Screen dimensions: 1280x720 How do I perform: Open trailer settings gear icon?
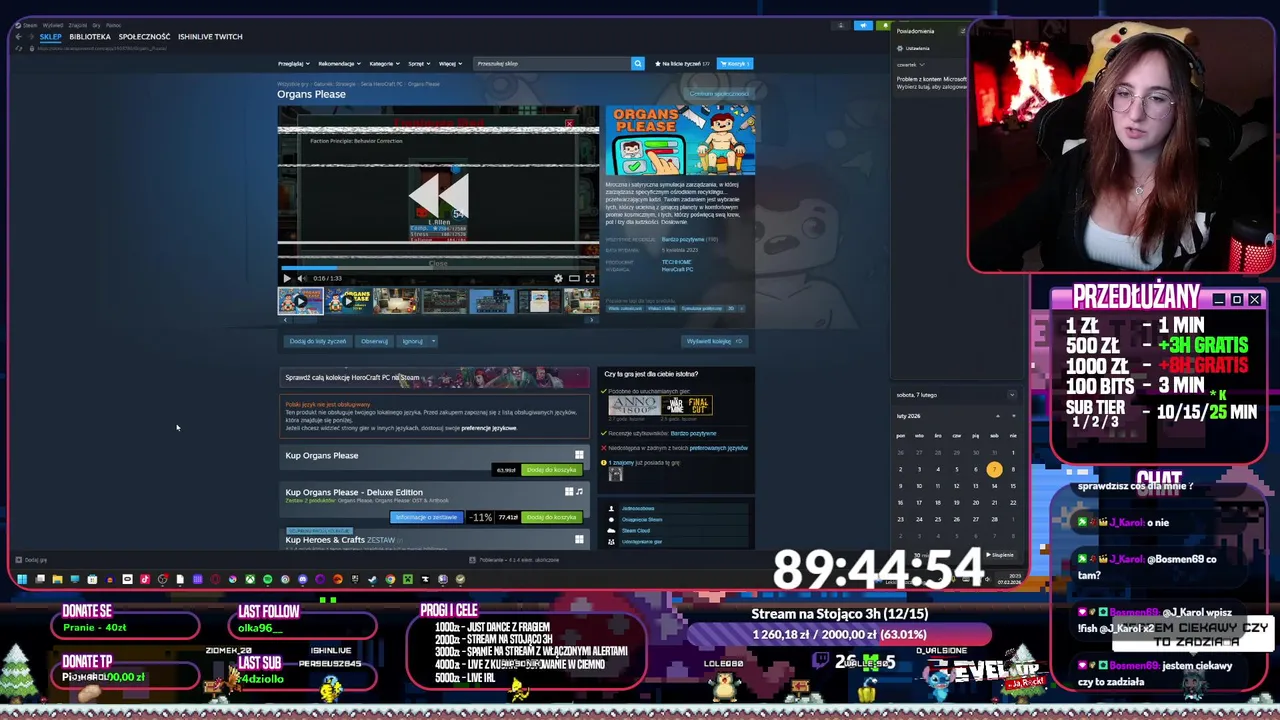pyautogui.click(x=558, y=278)
